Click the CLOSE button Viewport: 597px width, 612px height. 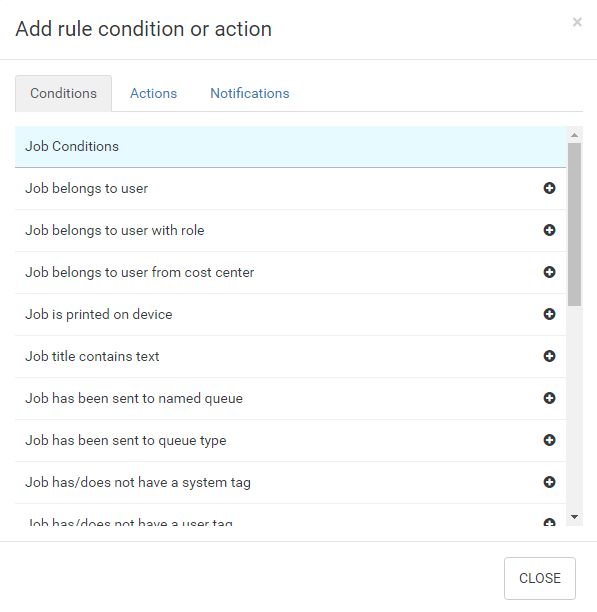click(540, 578)
